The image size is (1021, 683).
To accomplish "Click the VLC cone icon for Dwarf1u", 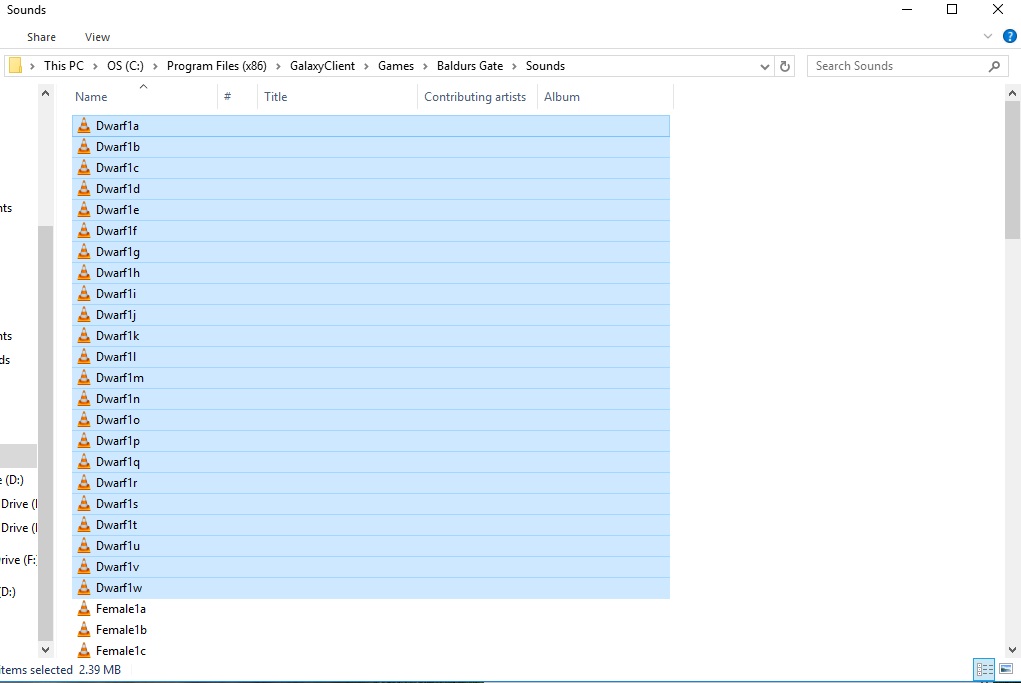I will point(84,546).
